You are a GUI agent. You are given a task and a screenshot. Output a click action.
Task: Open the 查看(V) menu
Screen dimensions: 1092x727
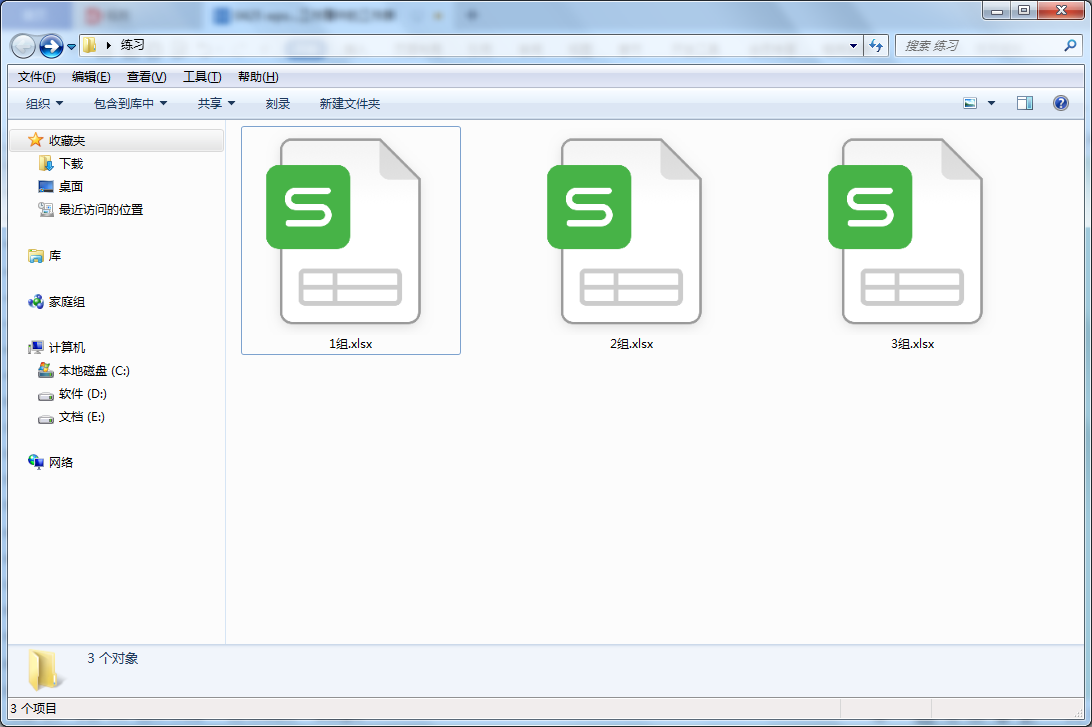click(x=146, y=77)
